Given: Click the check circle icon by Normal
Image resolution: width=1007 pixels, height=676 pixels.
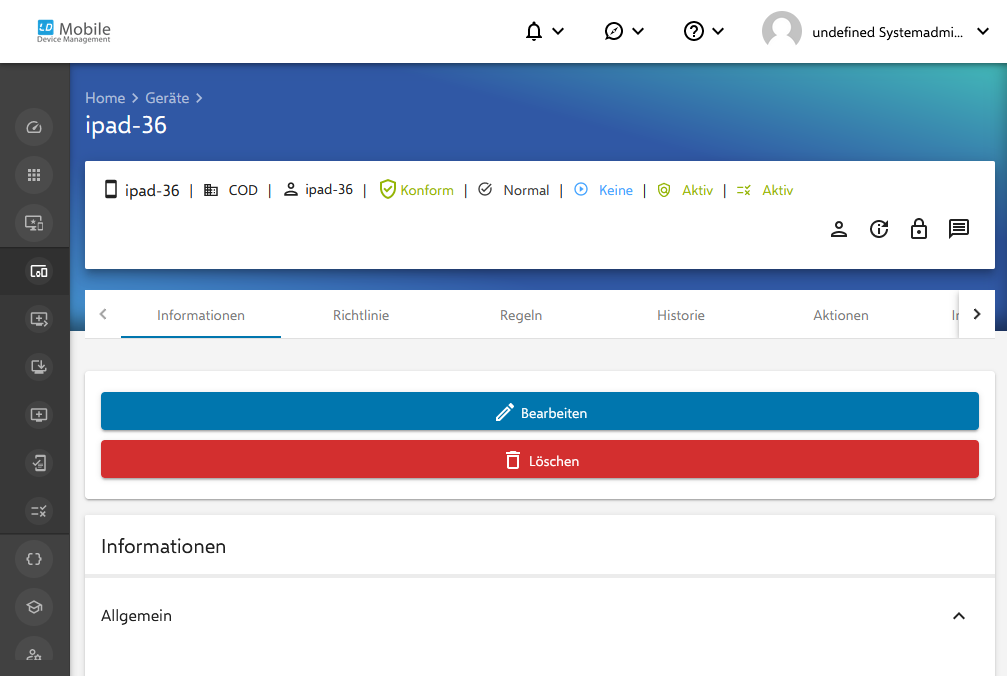Looking at the screenshot, I should point(486,189).
